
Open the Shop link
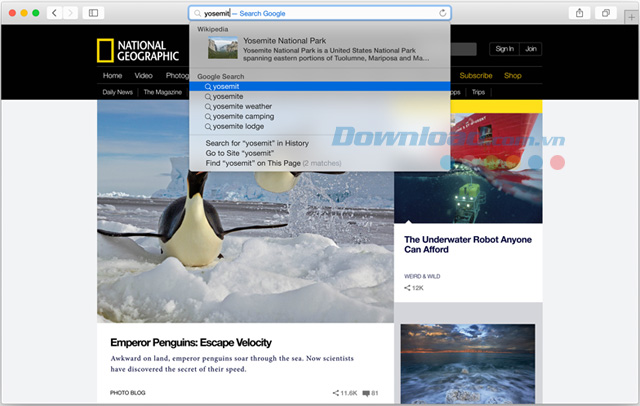click(x=513, y=75)
